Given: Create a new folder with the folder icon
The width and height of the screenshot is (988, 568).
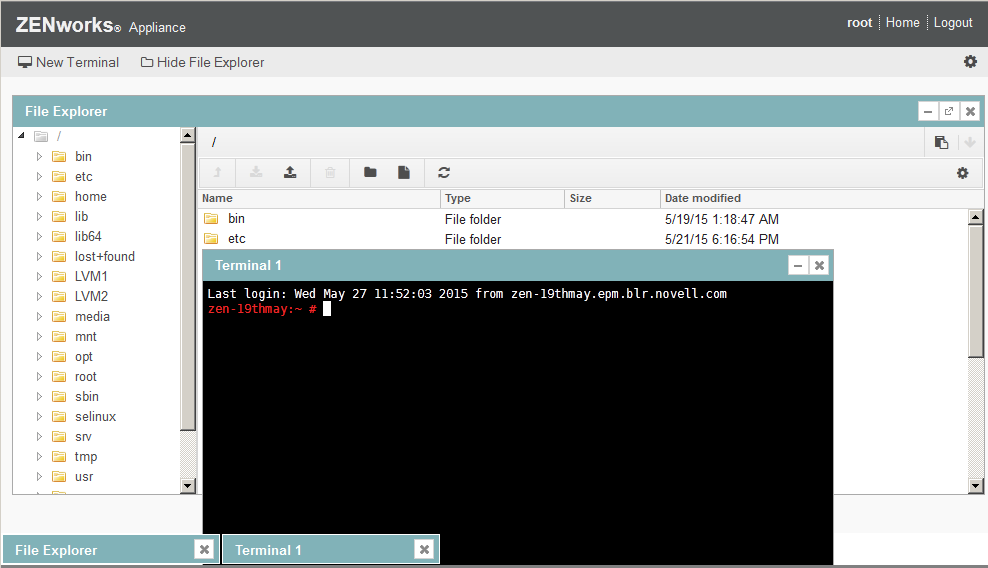Looking at the screenshot, I should click(x=370, y=172).
